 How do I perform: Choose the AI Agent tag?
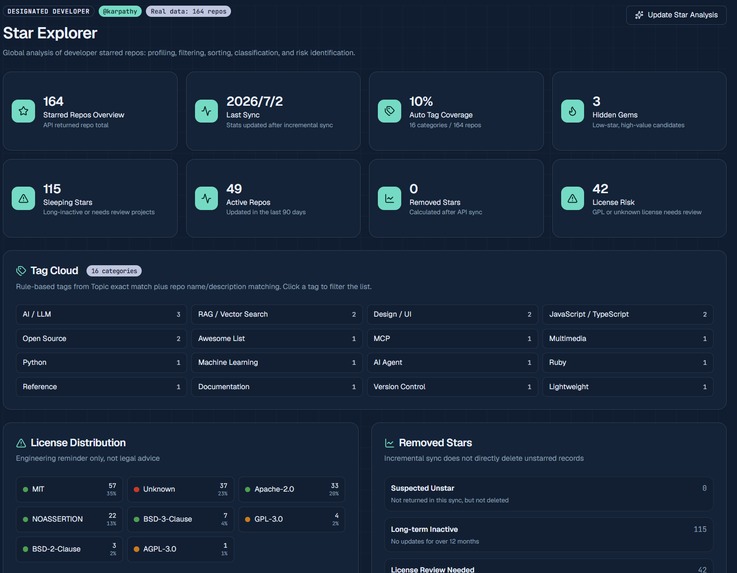[x=452, y=362]
